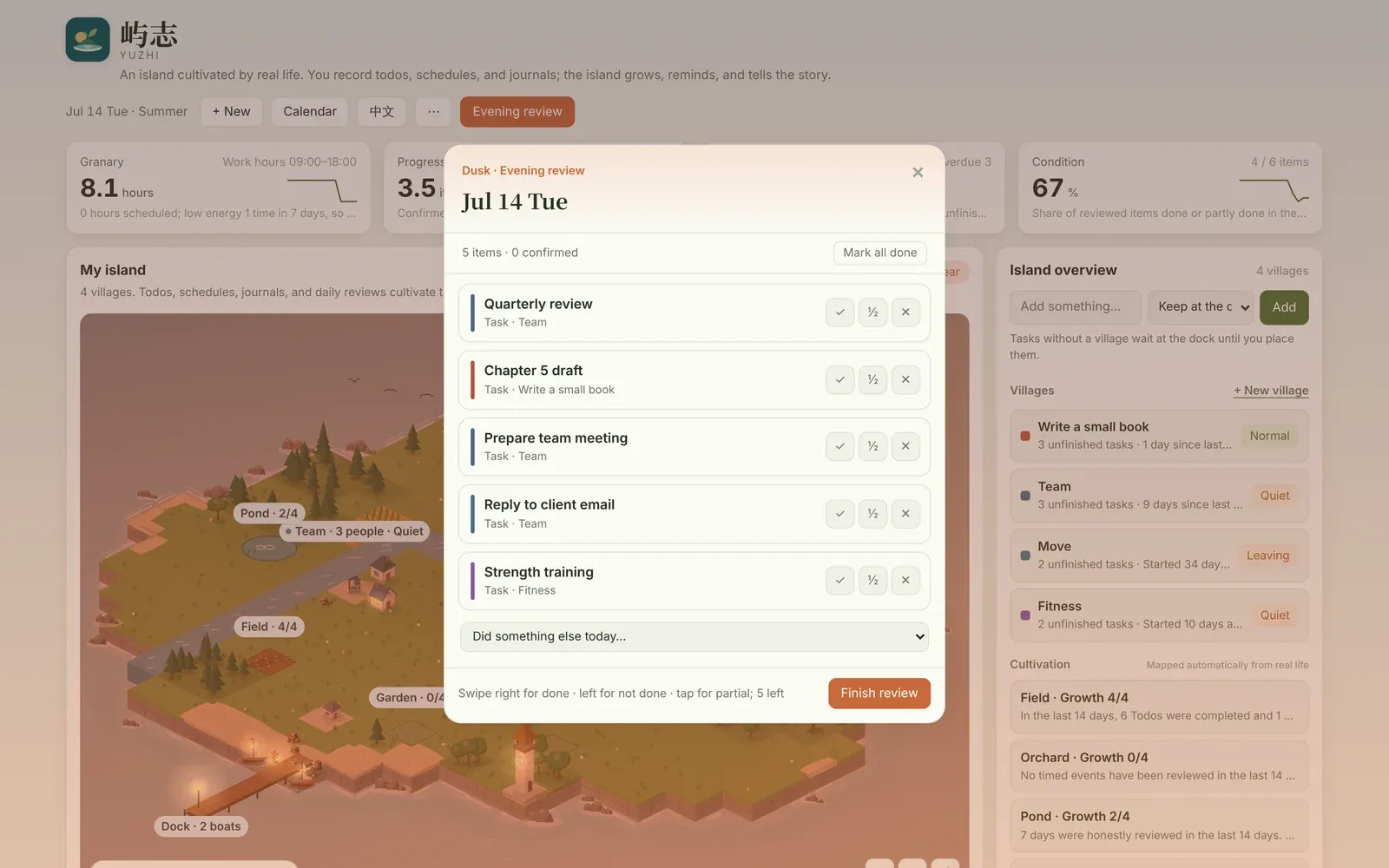Click Finish review button
Viewport: 1389px width, 868px height.
(879, 694)
